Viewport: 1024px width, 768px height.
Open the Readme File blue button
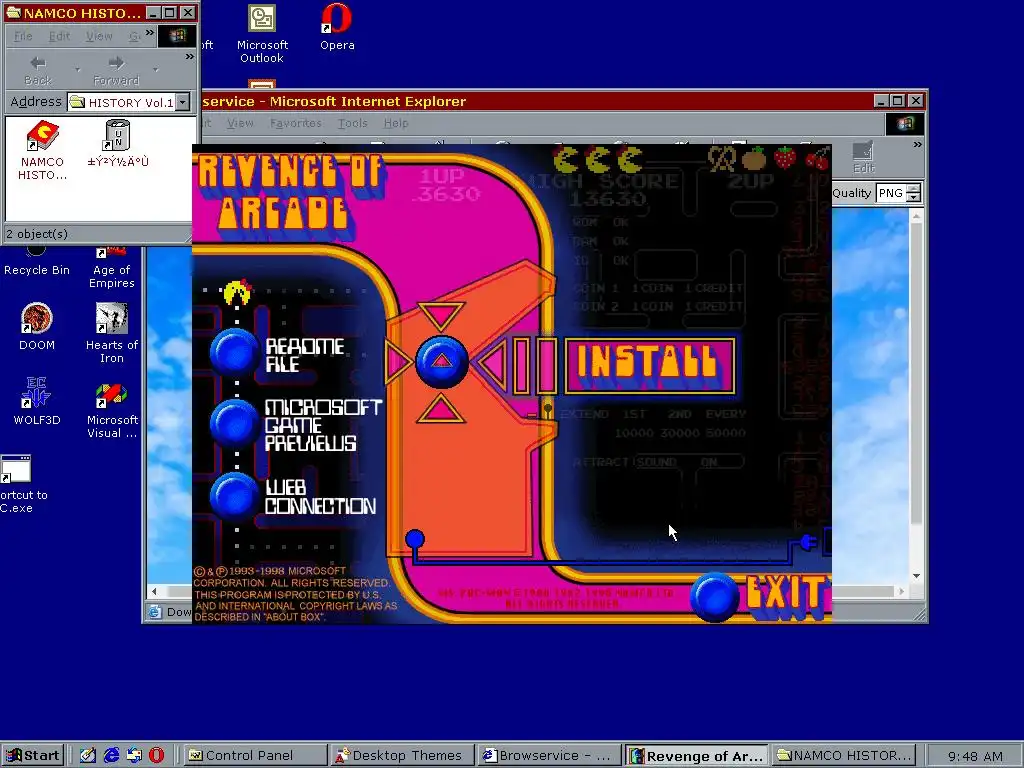(x=234, y=353)
